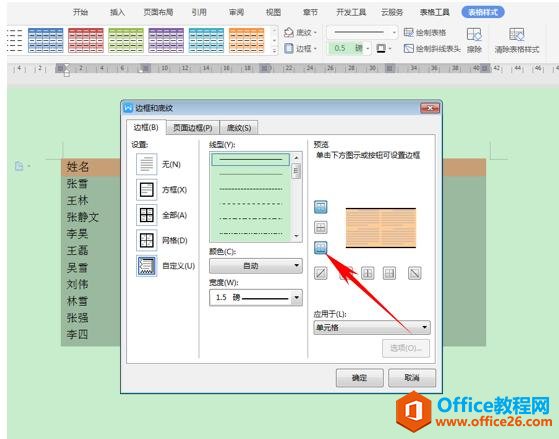The image size is (559, 439).
Task: Toggle the diagonal-up border button
Action: point(321,273)
